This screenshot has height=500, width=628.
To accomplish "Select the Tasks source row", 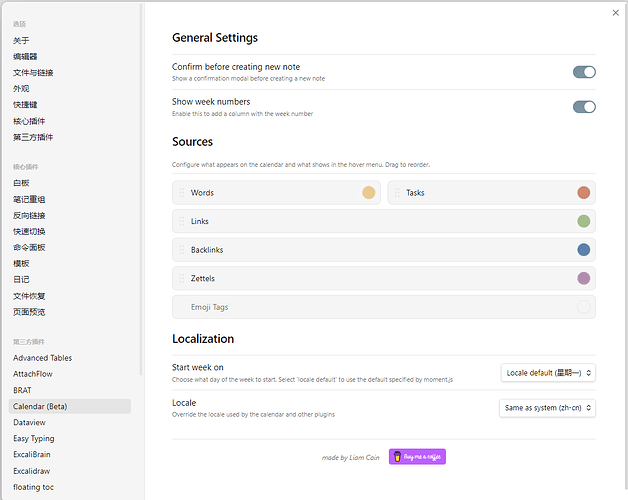I will 491,193.
